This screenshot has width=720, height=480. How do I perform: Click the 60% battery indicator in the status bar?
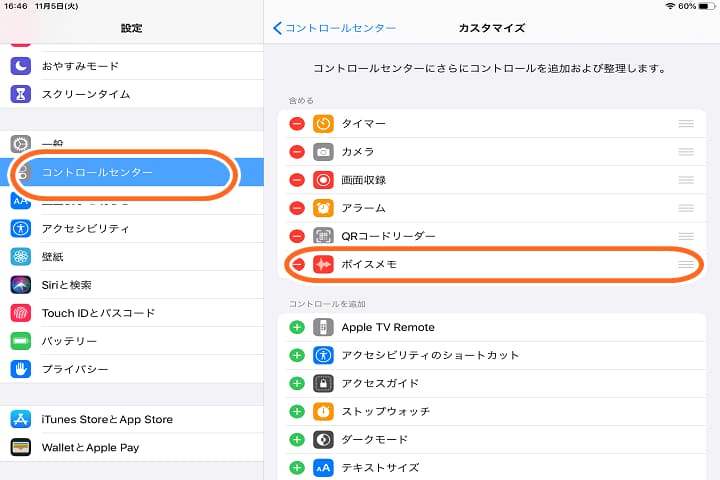[697, 6]
